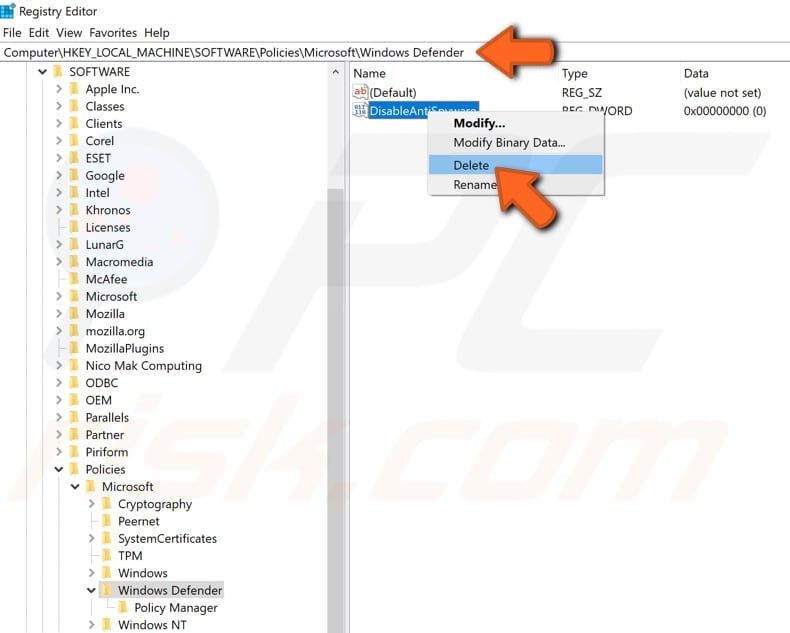
Task: Expand the Apple Inc. key
Action: point(59,89)
